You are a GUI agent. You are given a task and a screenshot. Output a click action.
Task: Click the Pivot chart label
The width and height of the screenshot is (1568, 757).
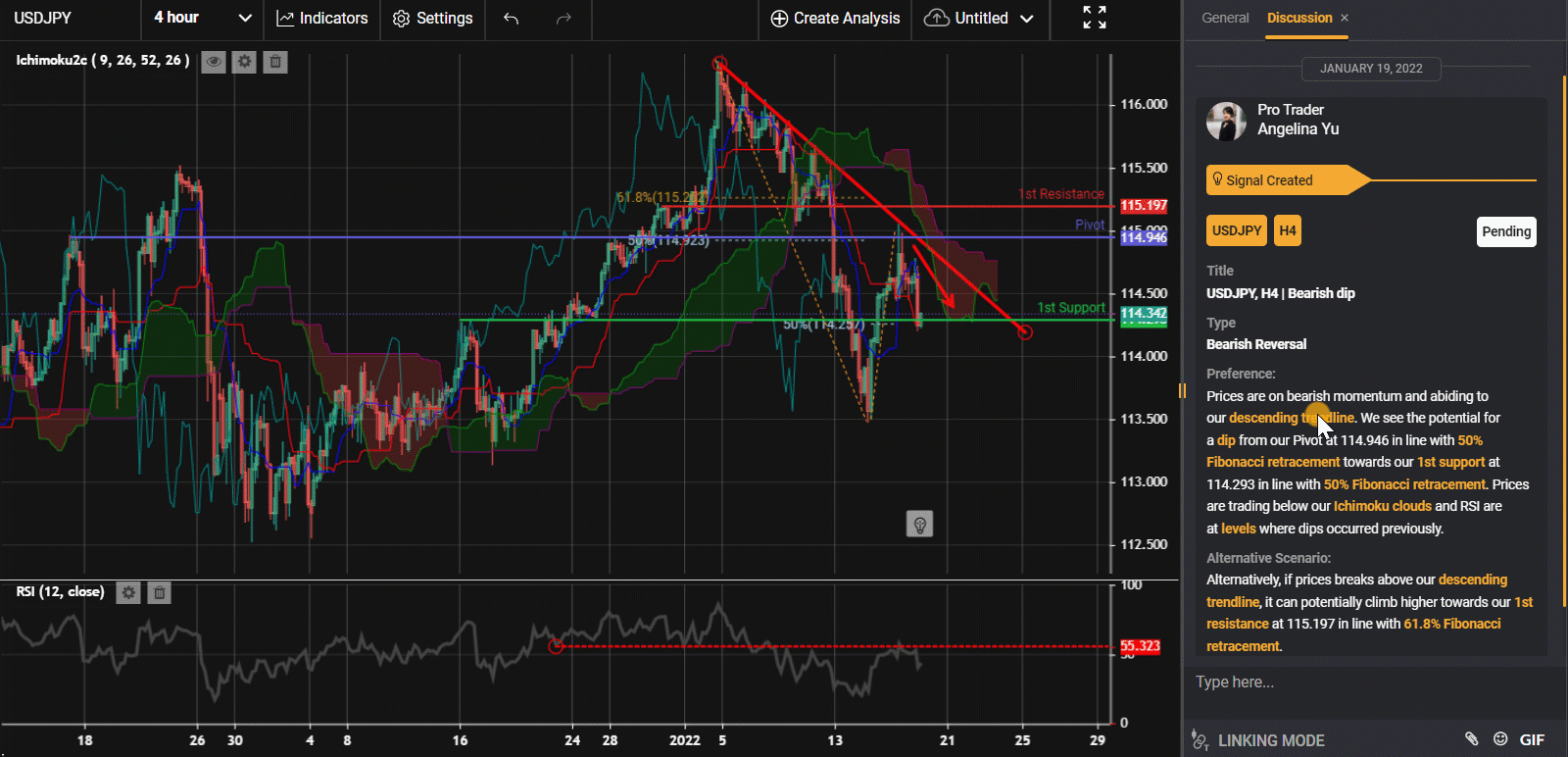1090,225
